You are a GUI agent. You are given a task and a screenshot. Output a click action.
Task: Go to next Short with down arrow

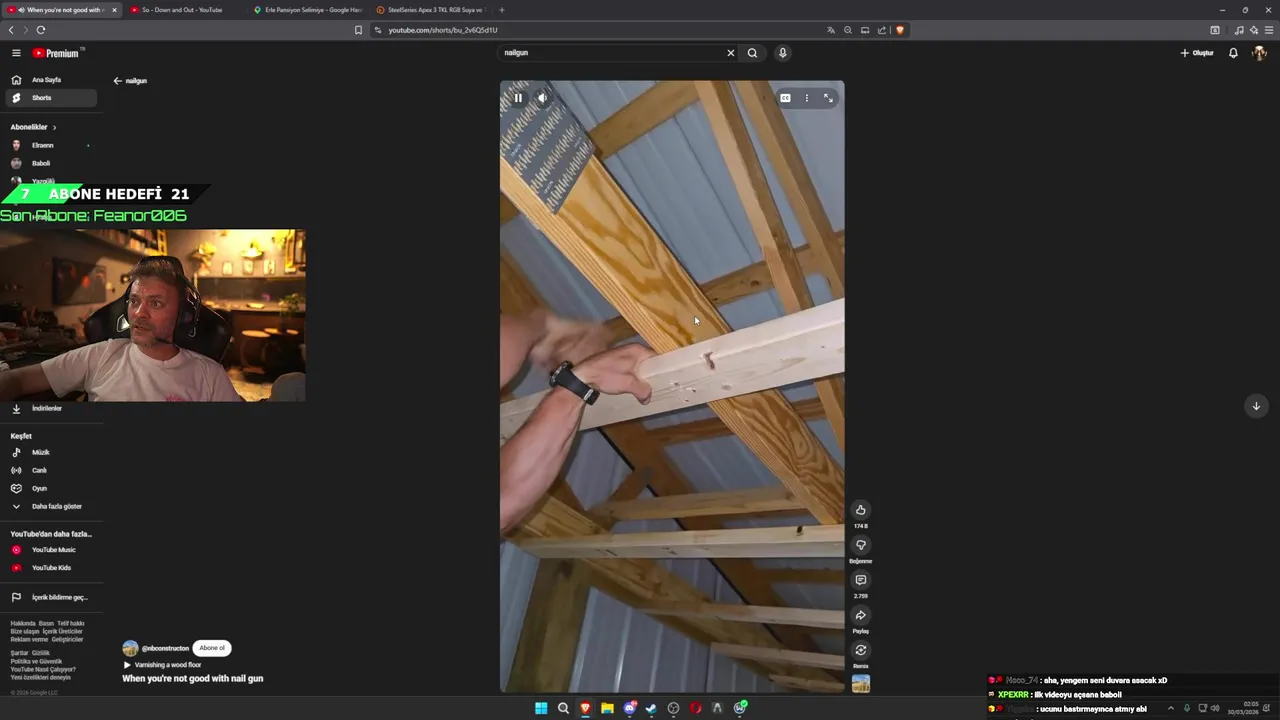click(1256, 406)
